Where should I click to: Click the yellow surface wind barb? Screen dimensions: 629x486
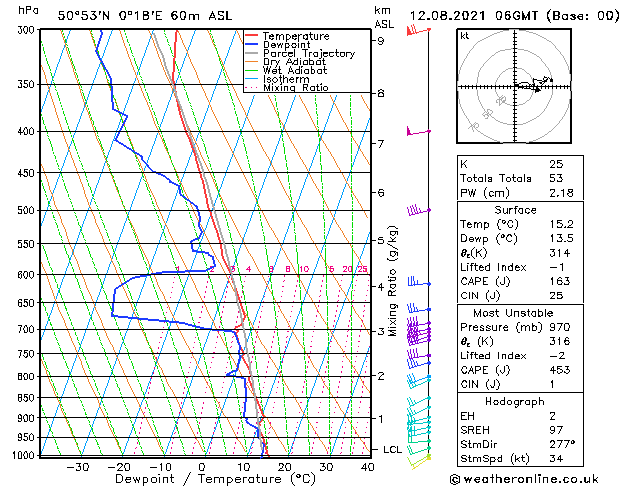point(419,462)
